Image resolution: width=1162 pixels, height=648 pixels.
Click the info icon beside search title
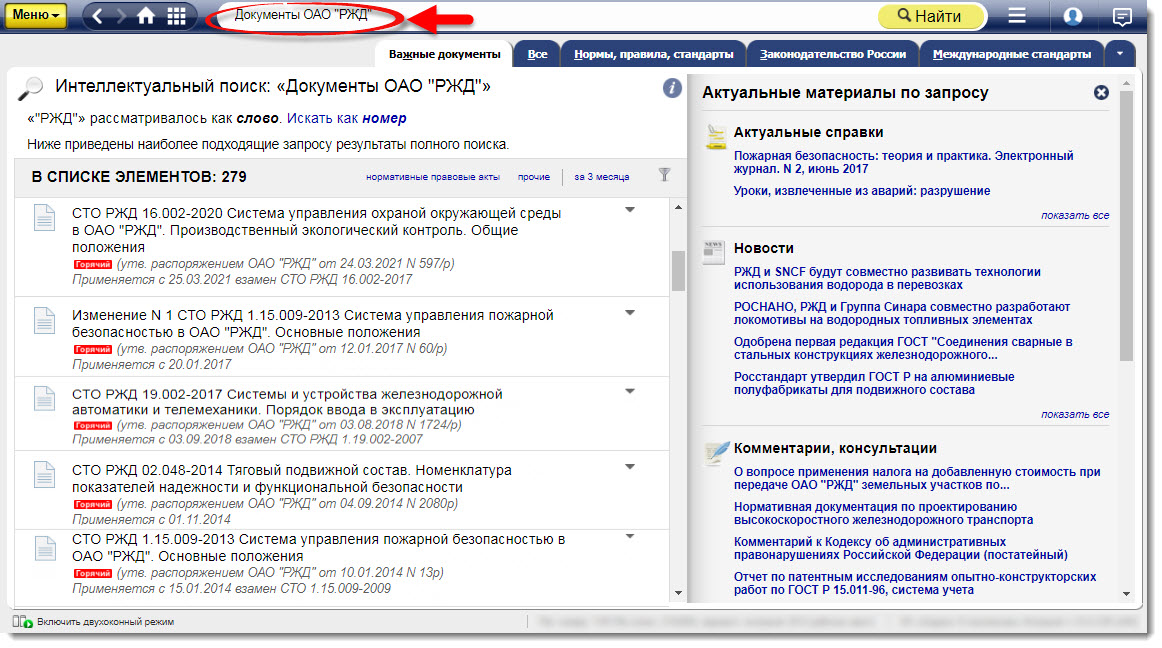click(x=672, y=88)
